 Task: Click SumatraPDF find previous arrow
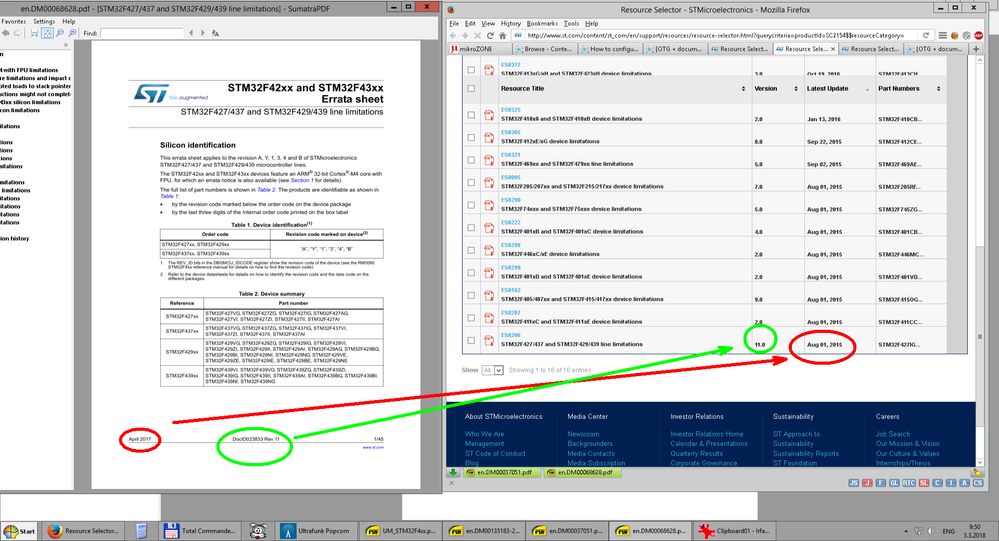click(190, 33)
